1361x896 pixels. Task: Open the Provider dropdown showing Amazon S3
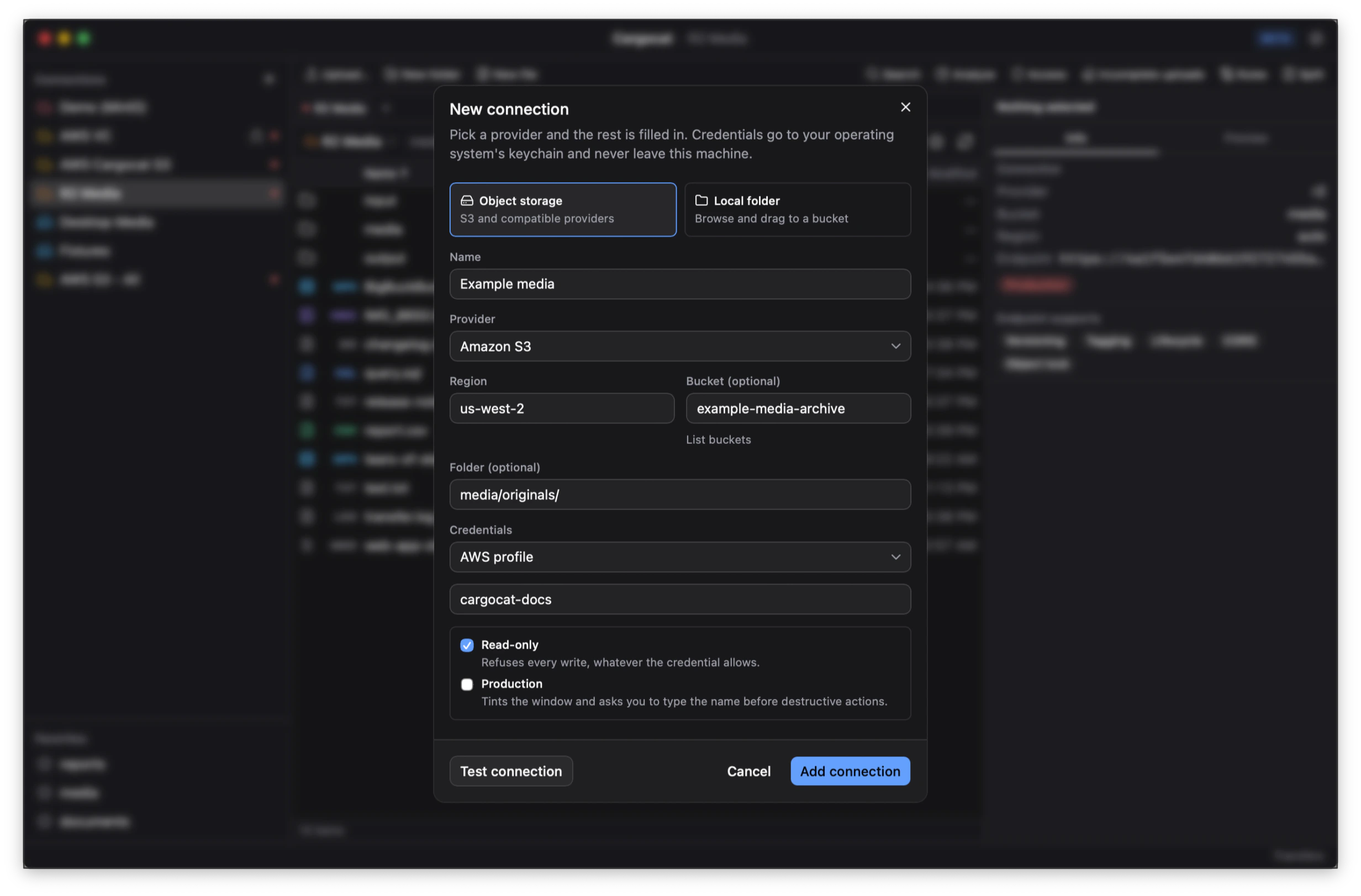click(680, 346)
